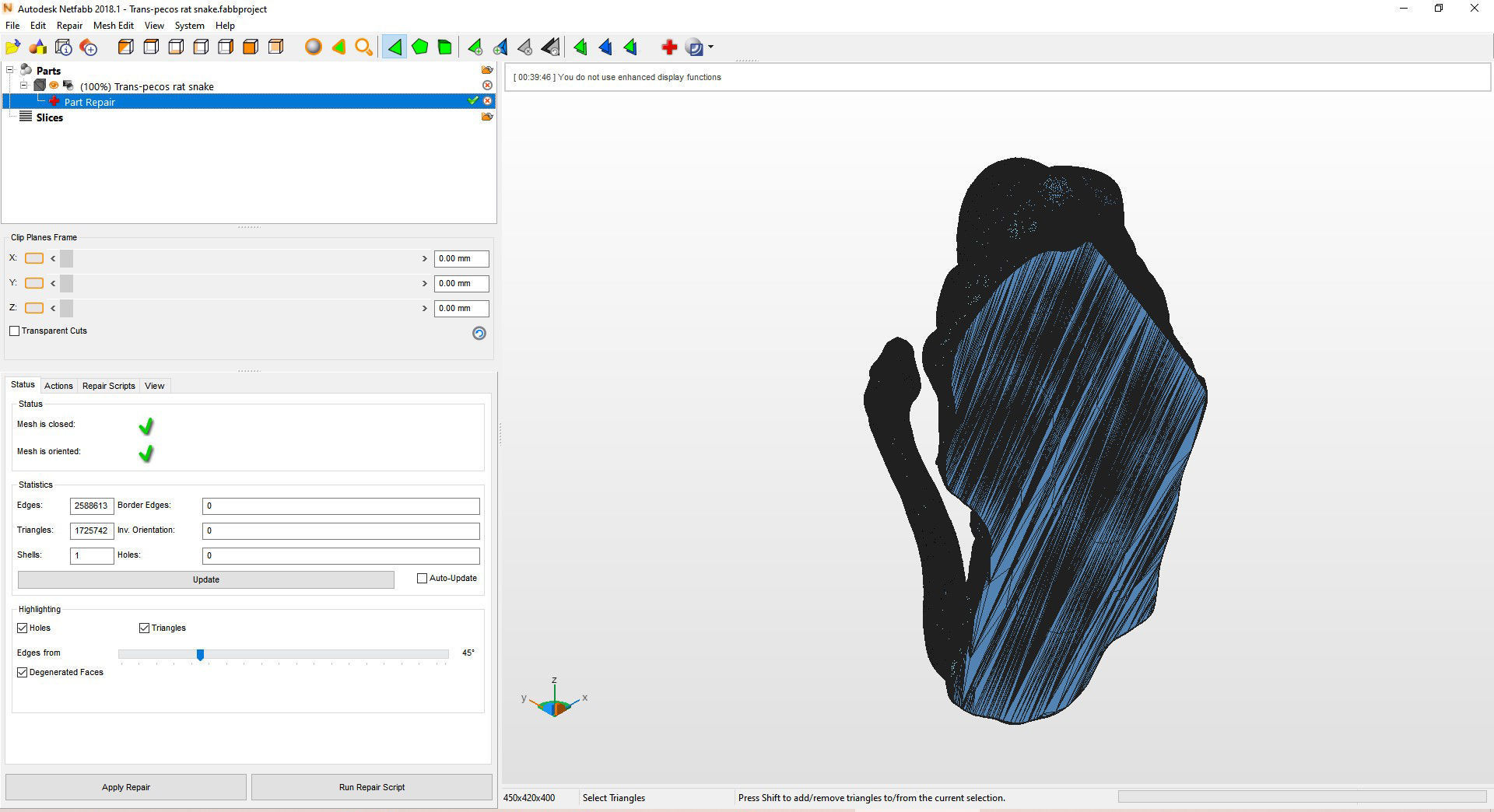Screen dimensions: 1494x812
Task: Collapse the Trans-pecos rat snake tree node
Action: pyautogui.click(x=23, y=86)
